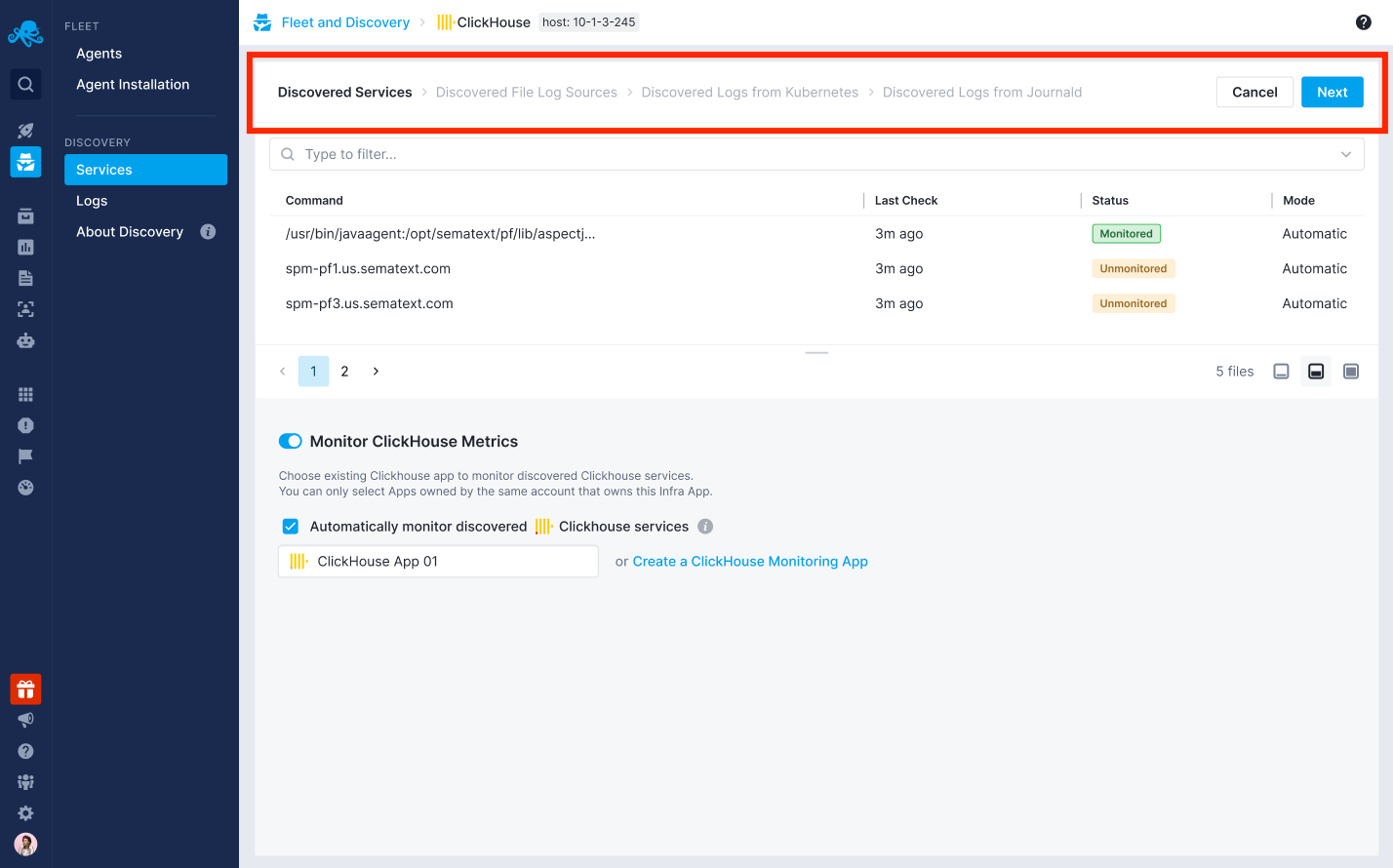Open the apps grid icon in sidebar
This screenshot has width=1393, height=868.
26,395
